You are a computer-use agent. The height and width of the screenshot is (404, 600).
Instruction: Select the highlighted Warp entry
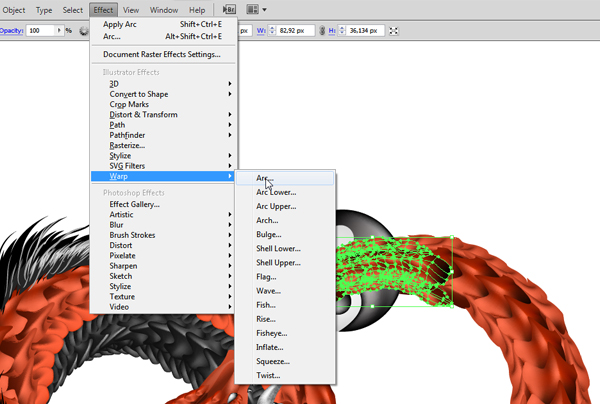(163, 176)
